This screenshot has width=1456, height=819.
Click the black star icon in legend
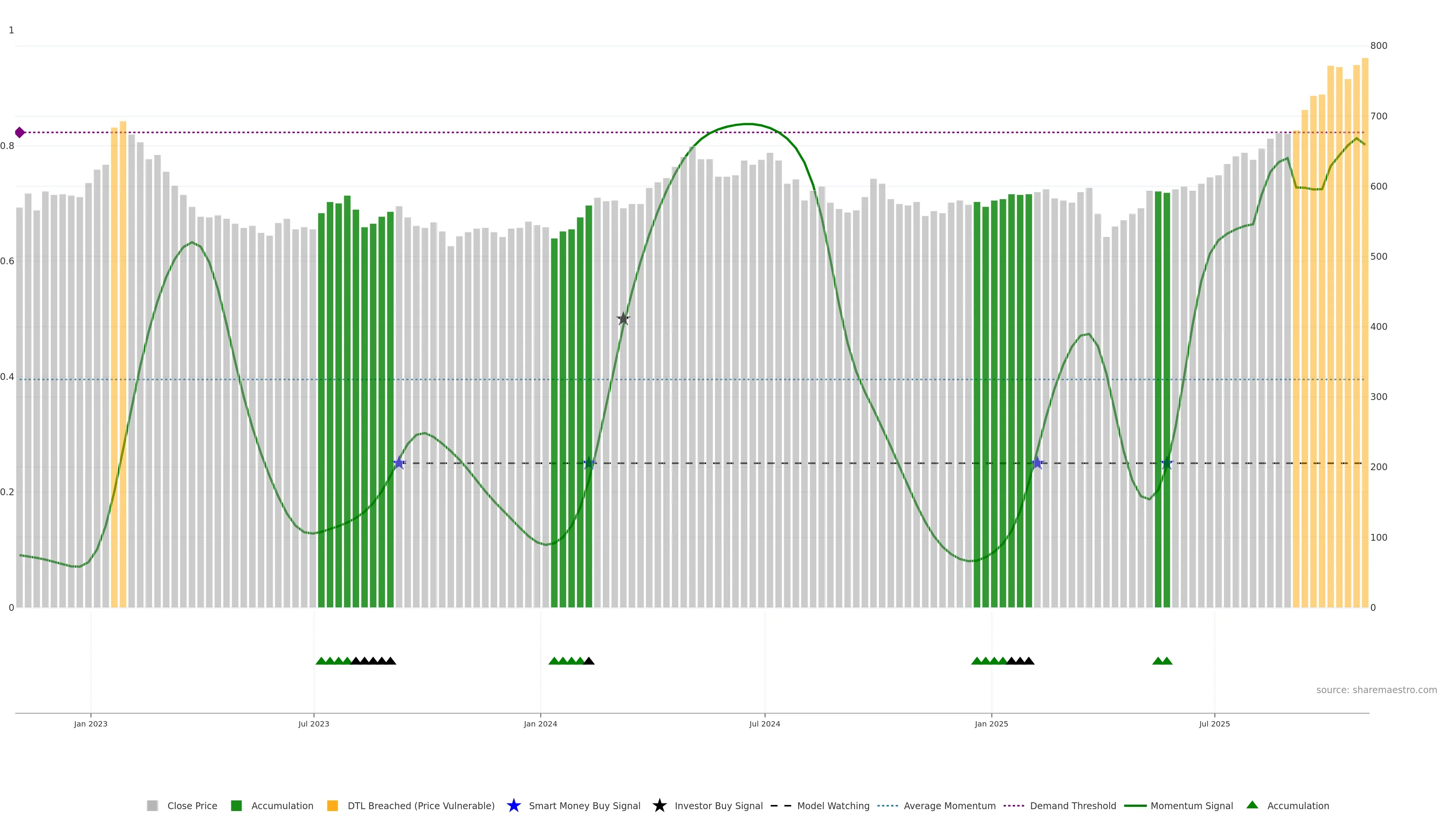coord(659,805)
